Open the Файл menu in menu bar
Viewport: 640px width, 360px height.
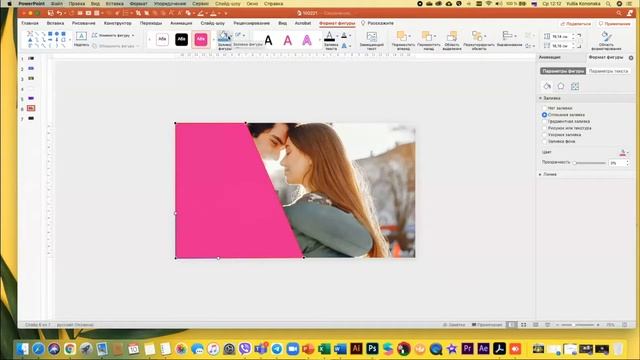click(57, 3)
